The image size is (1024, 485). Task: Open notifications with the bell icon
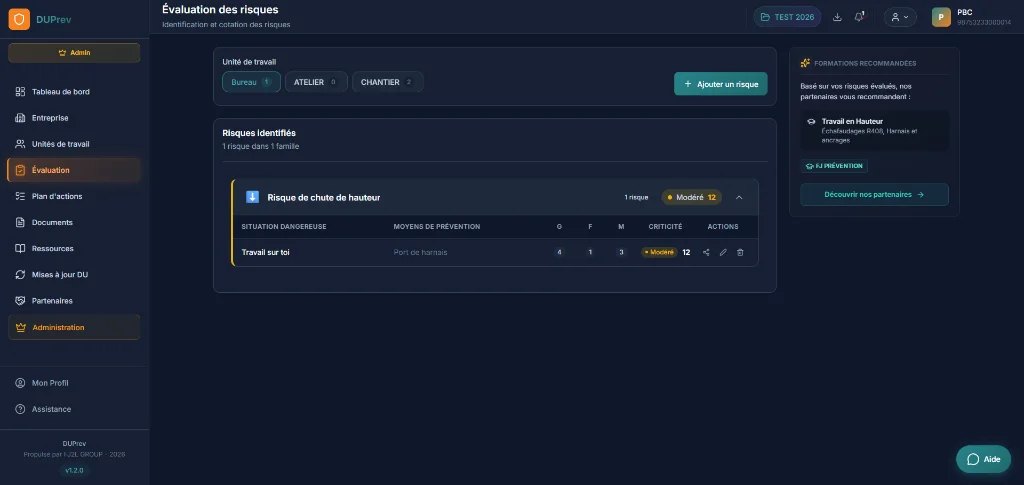[x=859, y=17]
